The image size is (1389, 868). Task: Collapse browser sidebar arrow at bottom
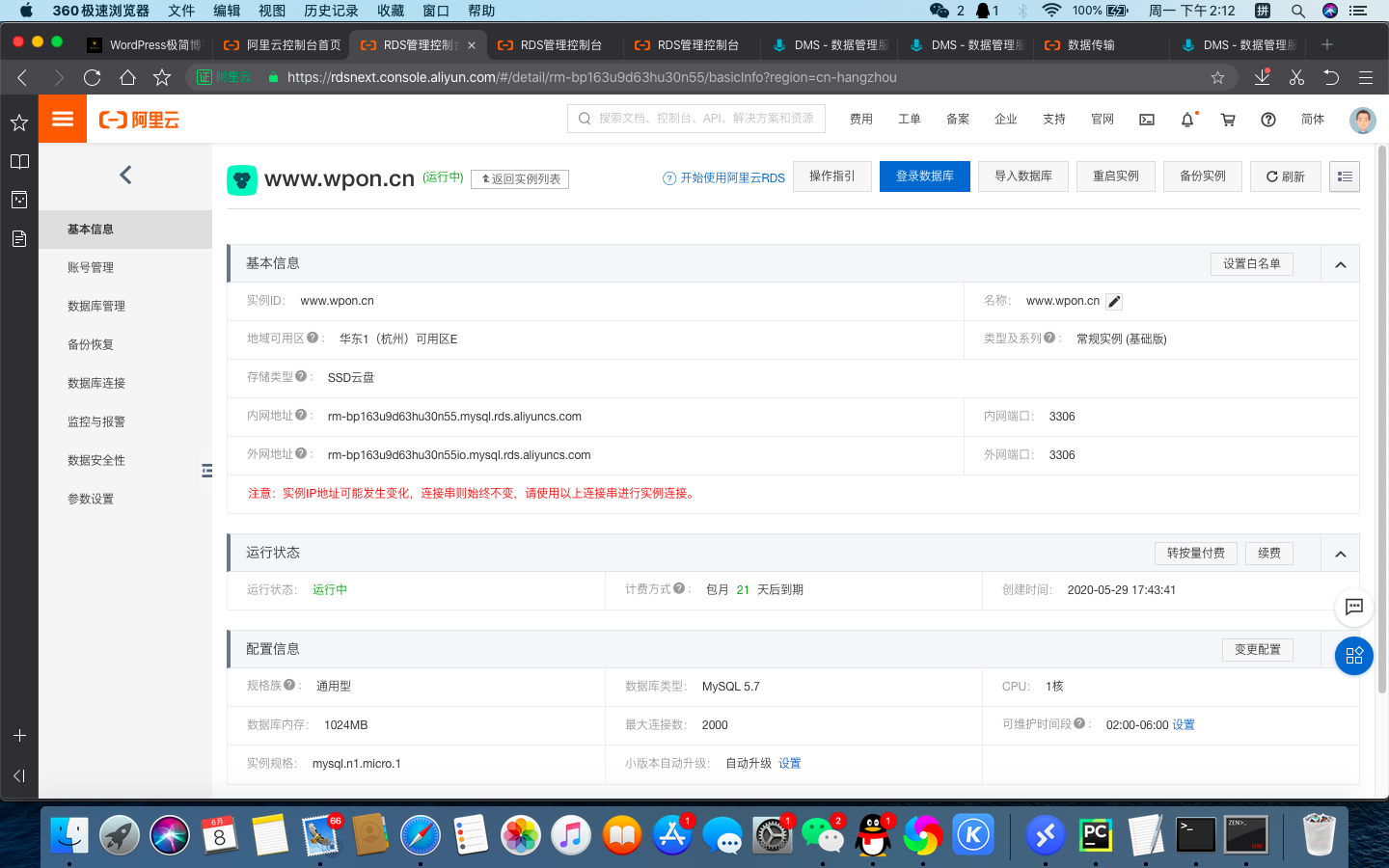tap(19, 775)
